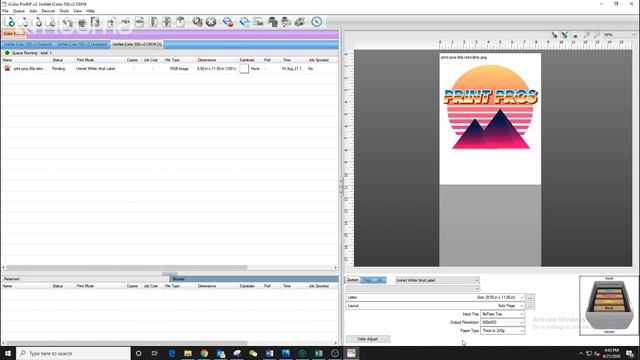Open the grayed dropdown below print mode
640x360 pixels.
coord(413,289)
